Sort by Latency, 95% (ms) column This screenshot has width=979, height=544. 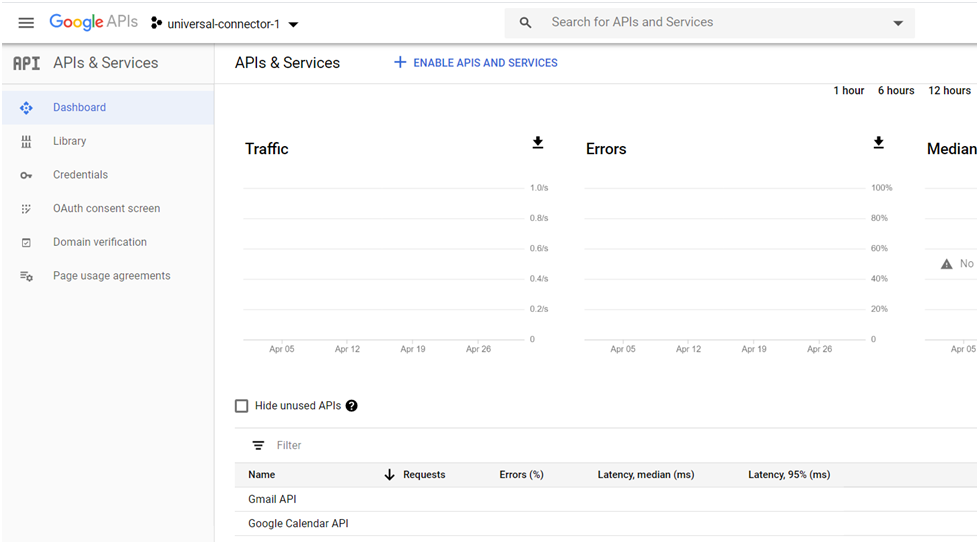tap(789, 475)
